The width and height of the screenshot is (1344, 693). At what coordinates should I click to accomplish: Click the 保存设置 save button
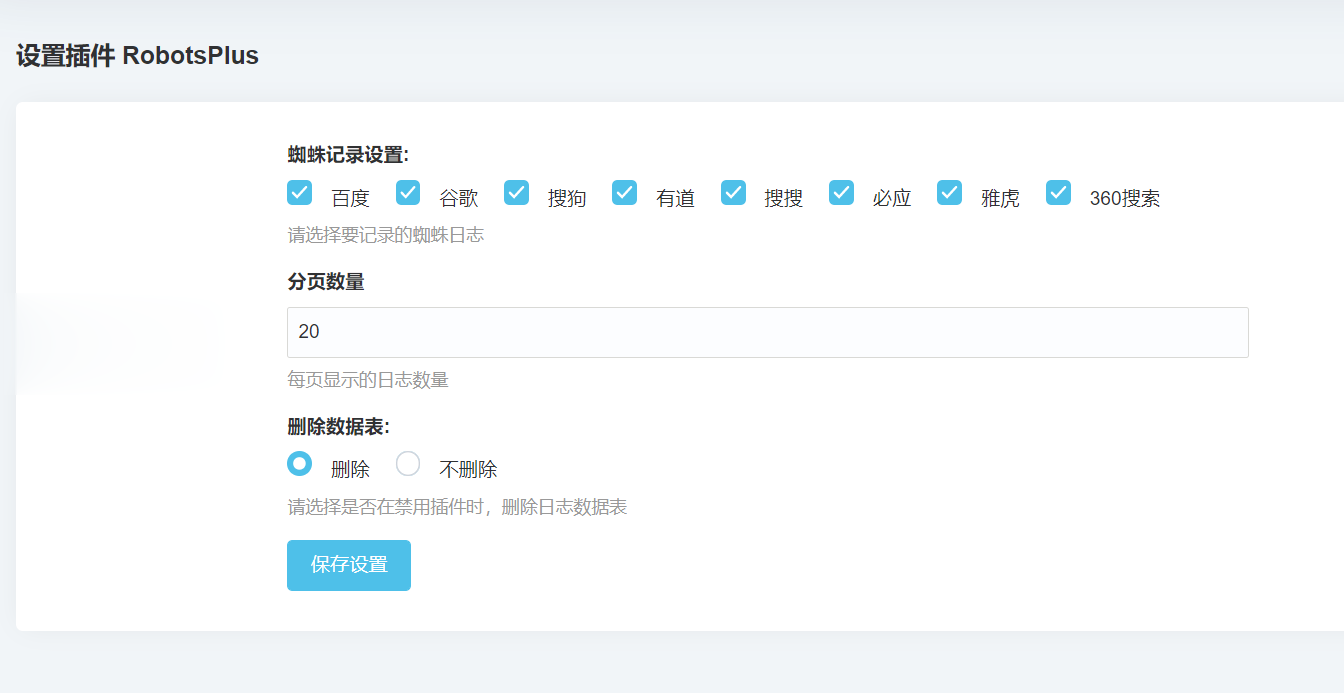click(348, 565)
